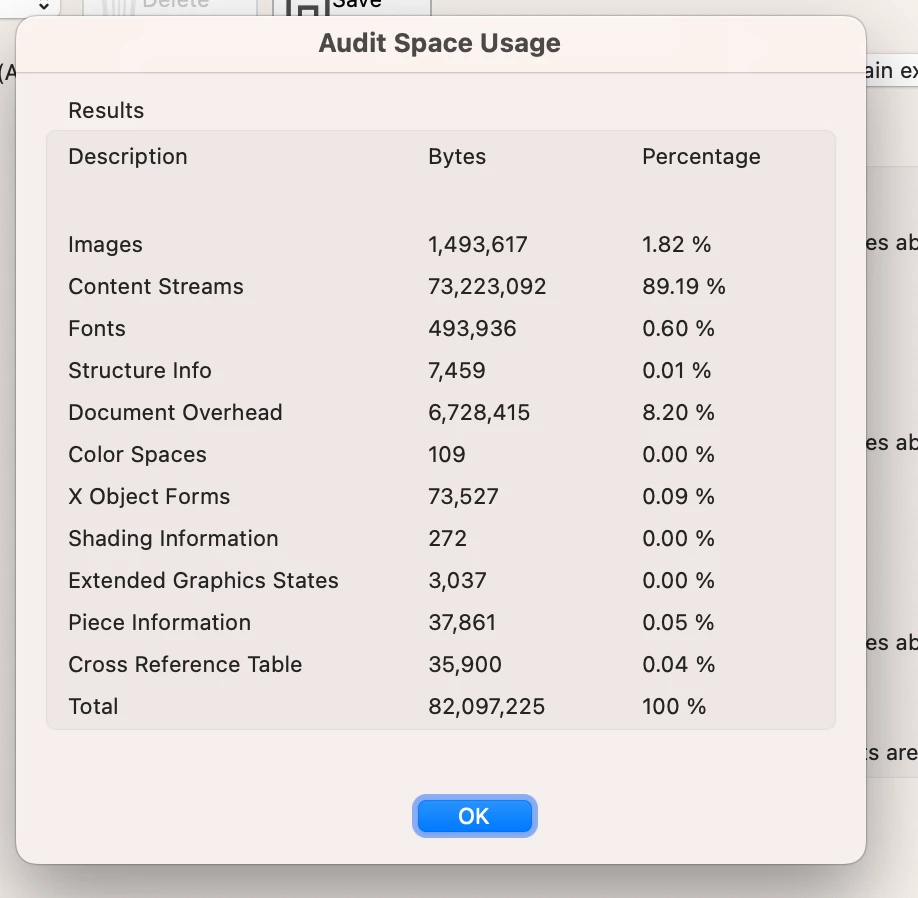This screenshot has width=918, height=898.
Task: Select the Extended Graphics States row
Action: (x=441, y=581)
